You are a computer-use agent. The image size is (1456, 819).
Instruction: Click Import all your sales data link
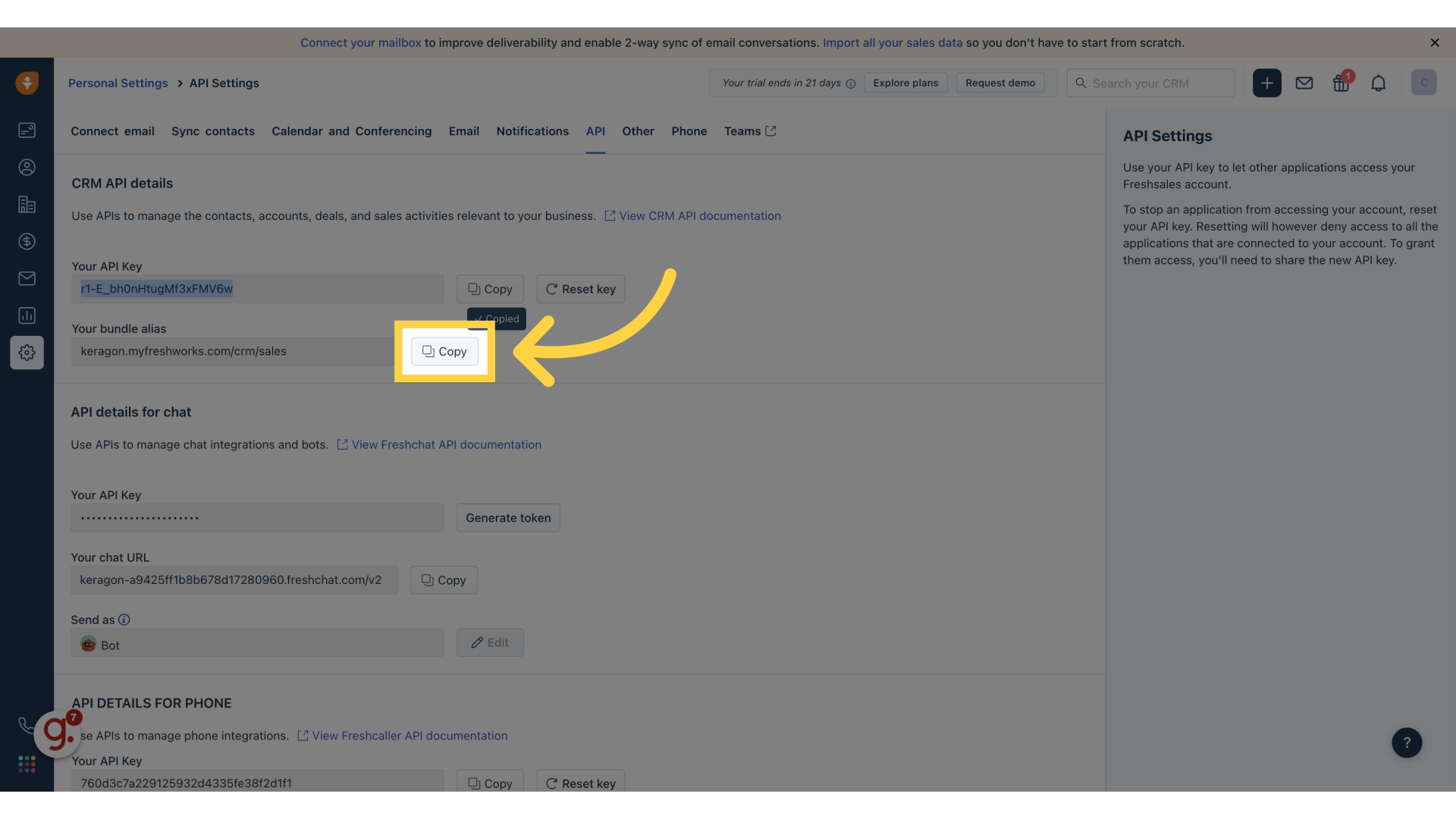(893, 42)
